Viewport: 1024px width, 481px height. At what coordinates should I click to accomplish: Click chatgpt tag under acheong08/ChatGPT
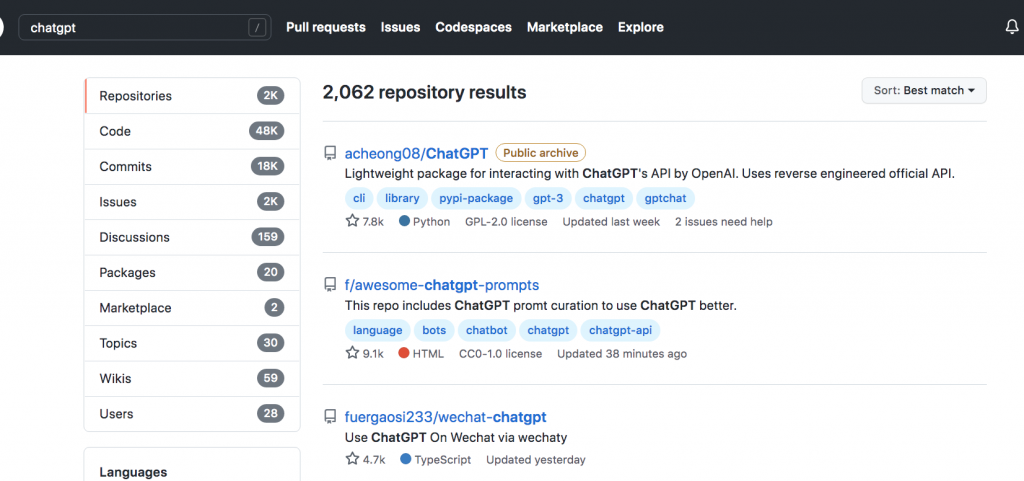click(x=604, y=198)
